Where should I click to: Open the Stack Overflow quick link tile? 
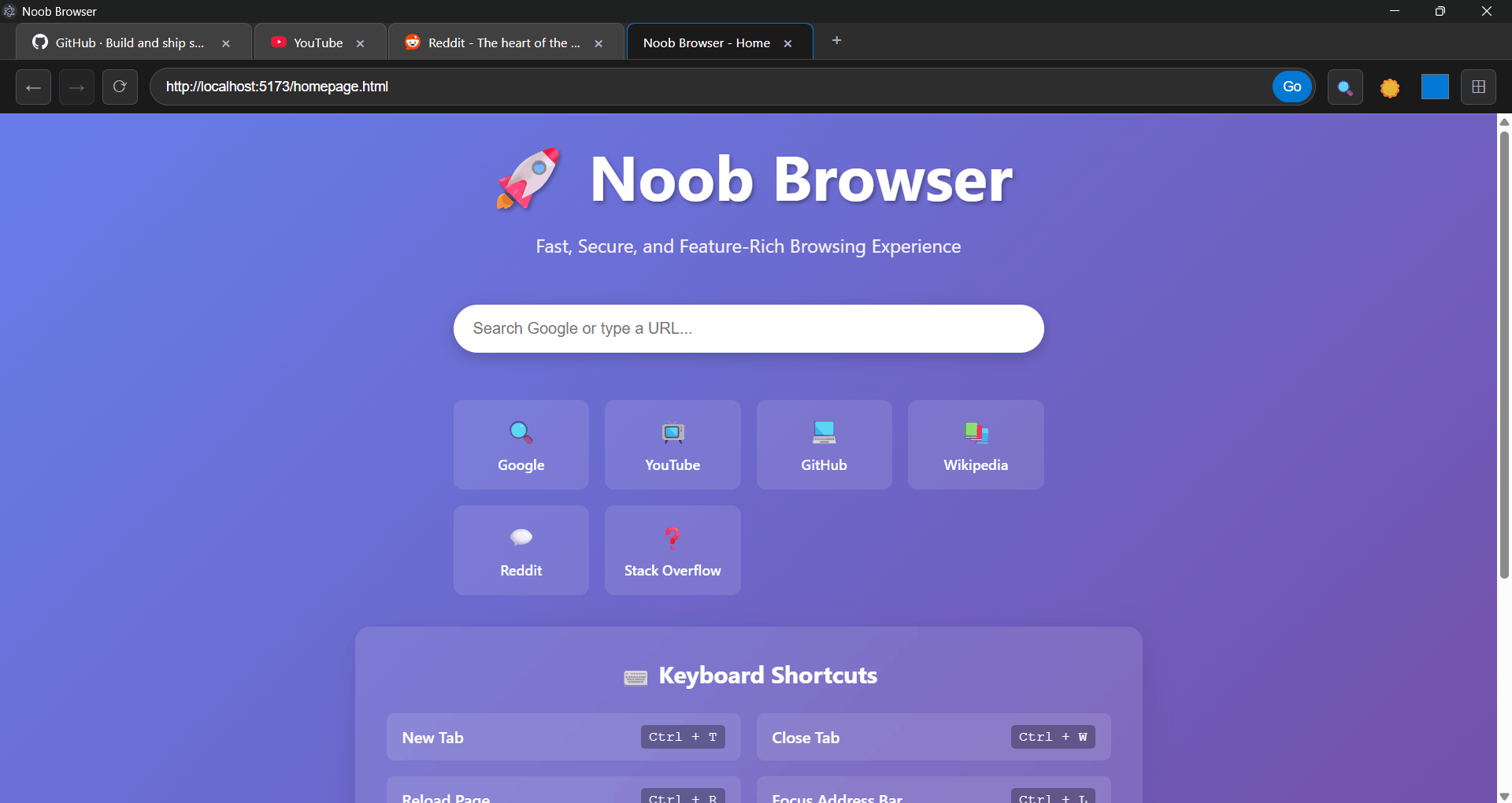pyautogui.click(x=673, y=550)
